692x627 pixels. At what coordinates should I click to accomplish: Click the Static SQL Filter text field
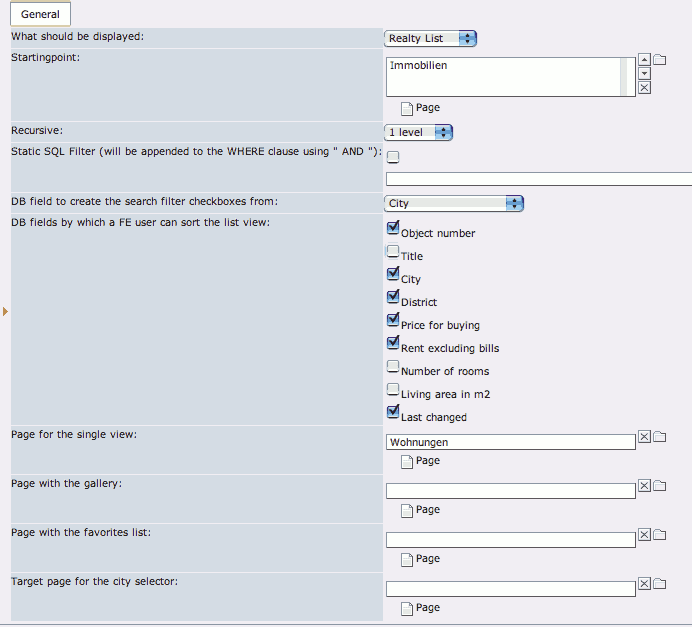(539, 179)
